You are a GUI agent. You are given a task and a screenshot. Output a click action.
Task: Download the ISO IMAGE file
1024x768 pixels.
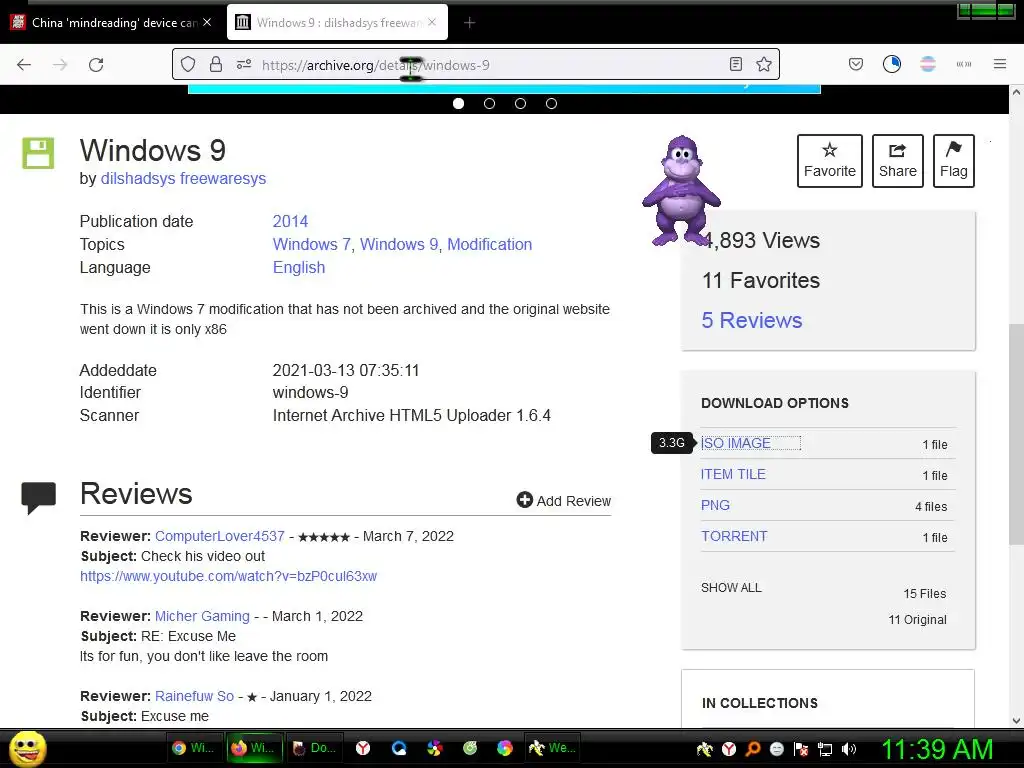tap(736, 443)
